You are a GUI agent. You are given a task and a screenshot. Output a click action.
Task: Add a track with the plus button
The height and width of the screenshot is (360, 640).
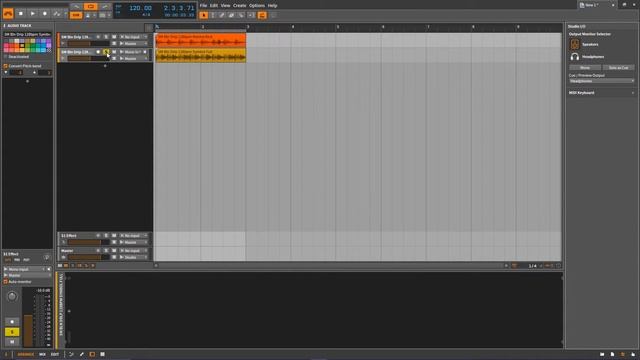pos(105,66)
